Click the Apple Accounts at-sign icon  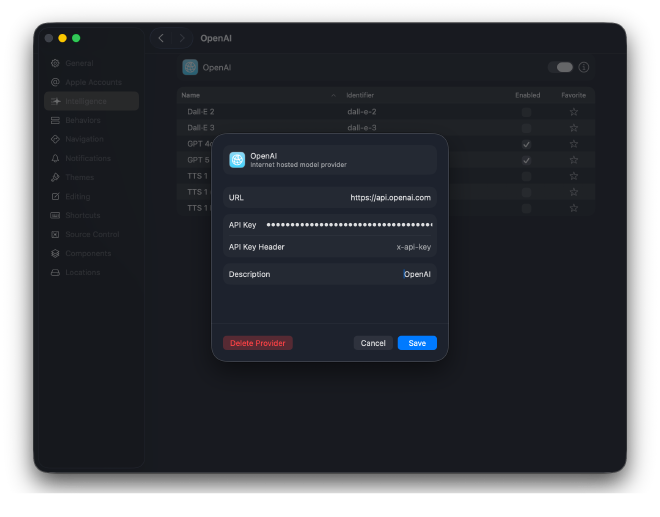pos(55,82)
